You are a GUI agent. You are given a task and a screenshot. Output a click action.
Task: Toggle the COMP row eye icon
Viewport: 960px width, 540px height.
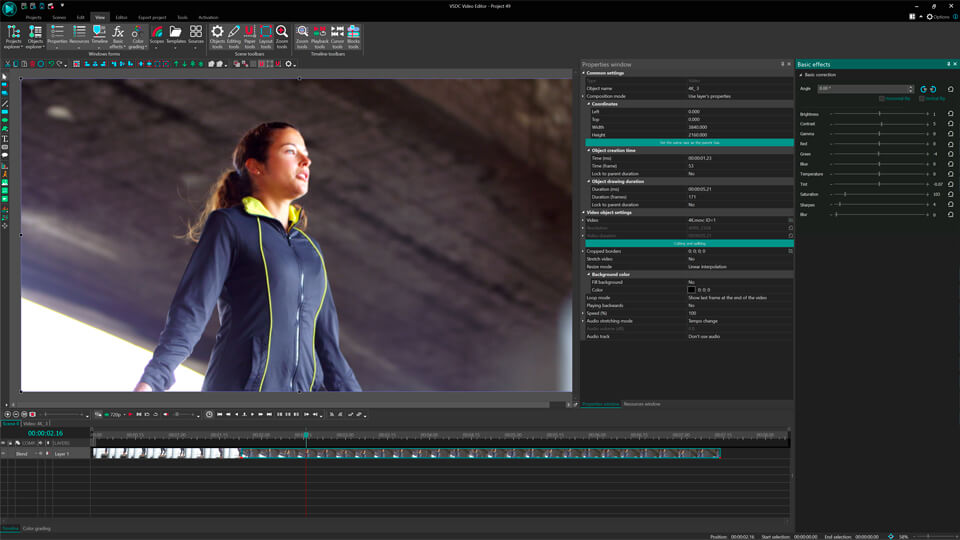[3, 443]
